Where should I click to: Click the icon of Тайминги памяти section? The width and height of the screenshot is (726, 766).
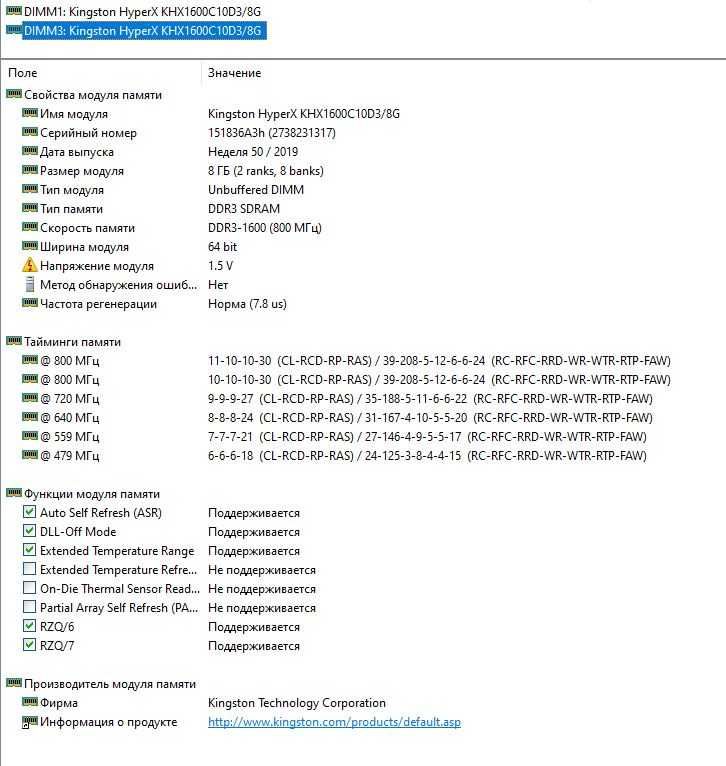[14, 341]
